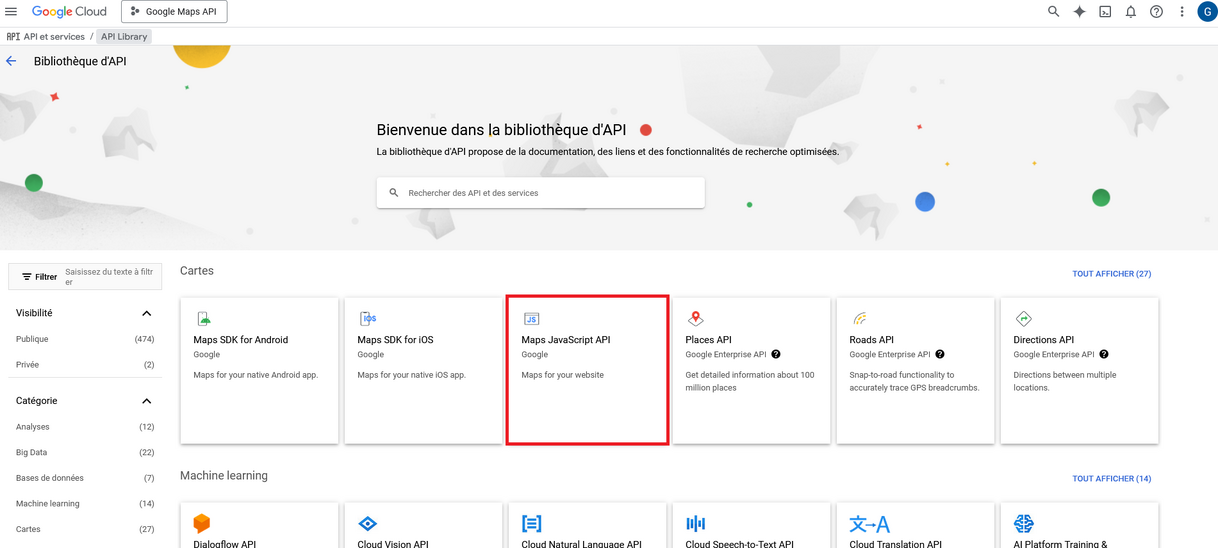
Task: Open the hamburger navigation menu
Action: click(11, 12)
